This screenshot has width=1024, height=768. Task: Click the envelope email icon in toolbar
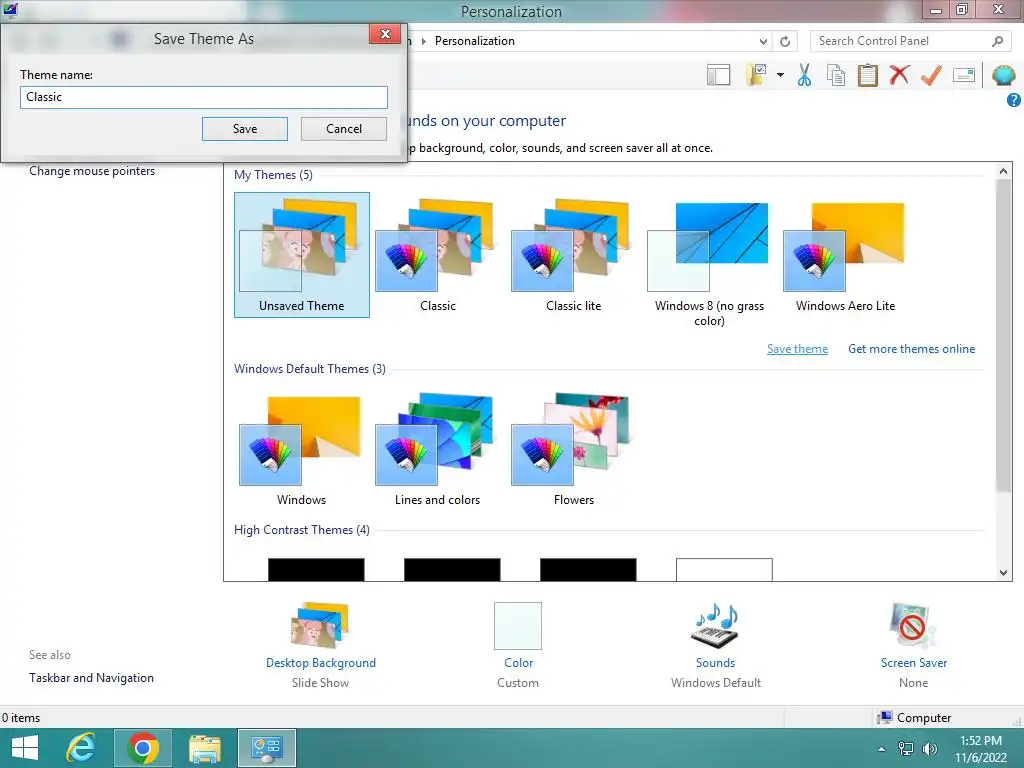tap(964, 75)
